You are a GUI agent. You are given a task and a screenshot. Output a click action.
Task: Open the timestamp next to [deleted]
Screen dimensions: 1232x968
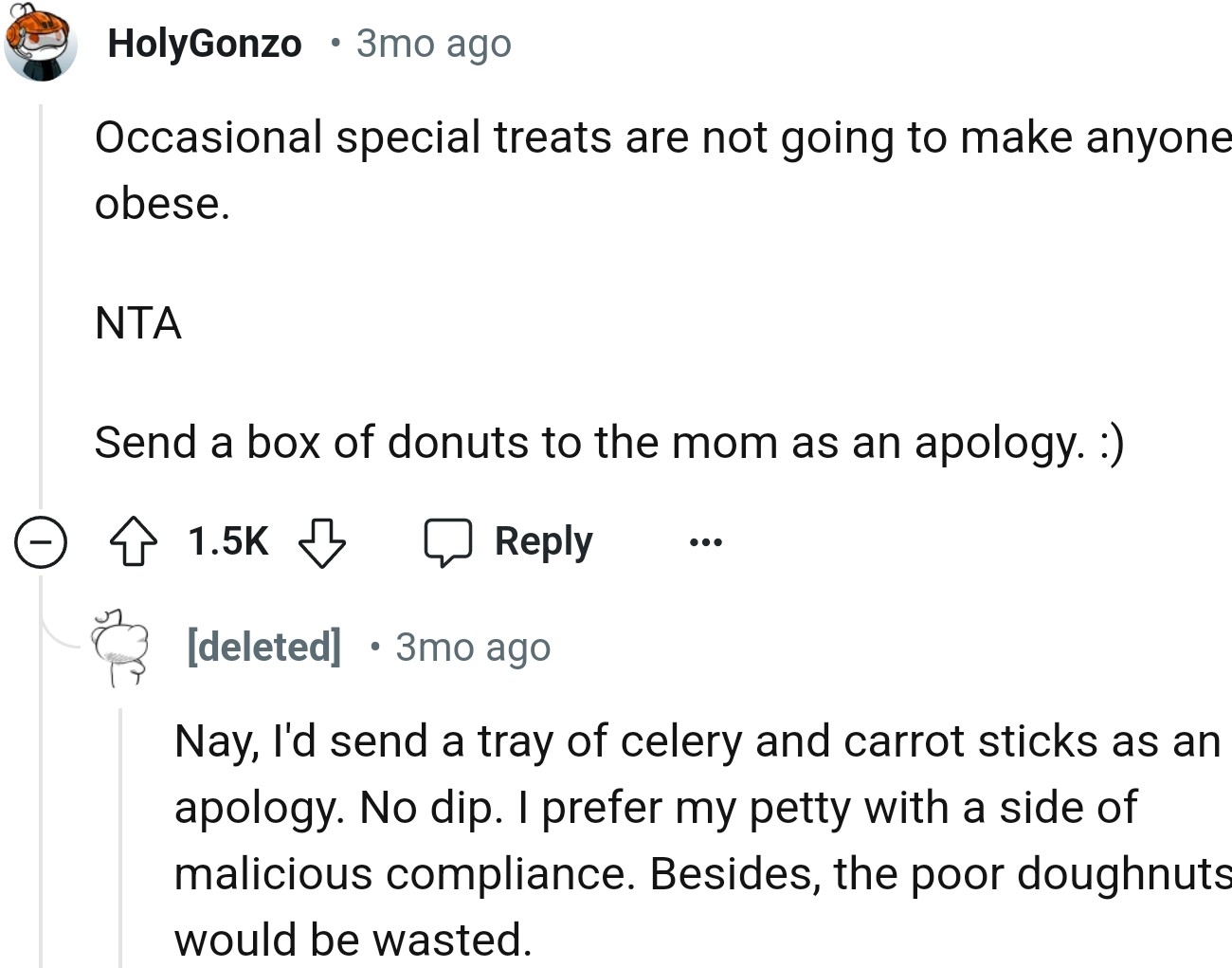473,648
